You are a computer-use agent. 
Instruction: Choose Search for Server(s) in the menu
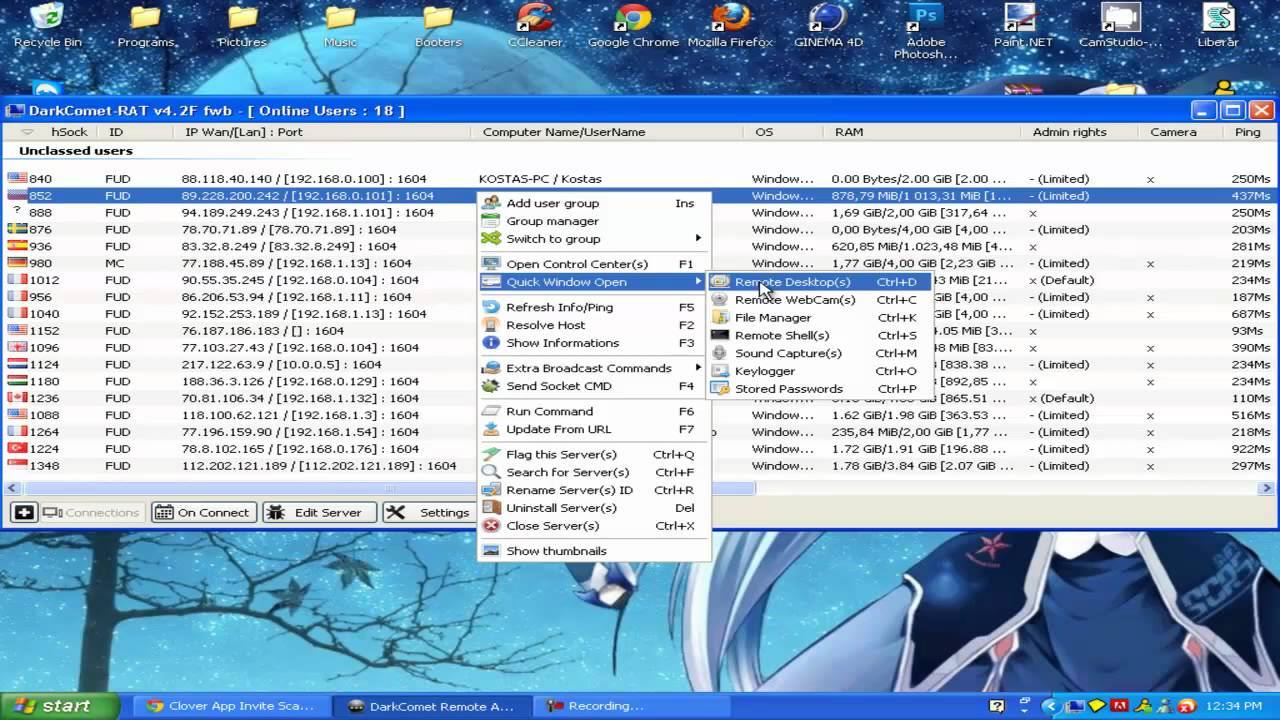[592, 472]
